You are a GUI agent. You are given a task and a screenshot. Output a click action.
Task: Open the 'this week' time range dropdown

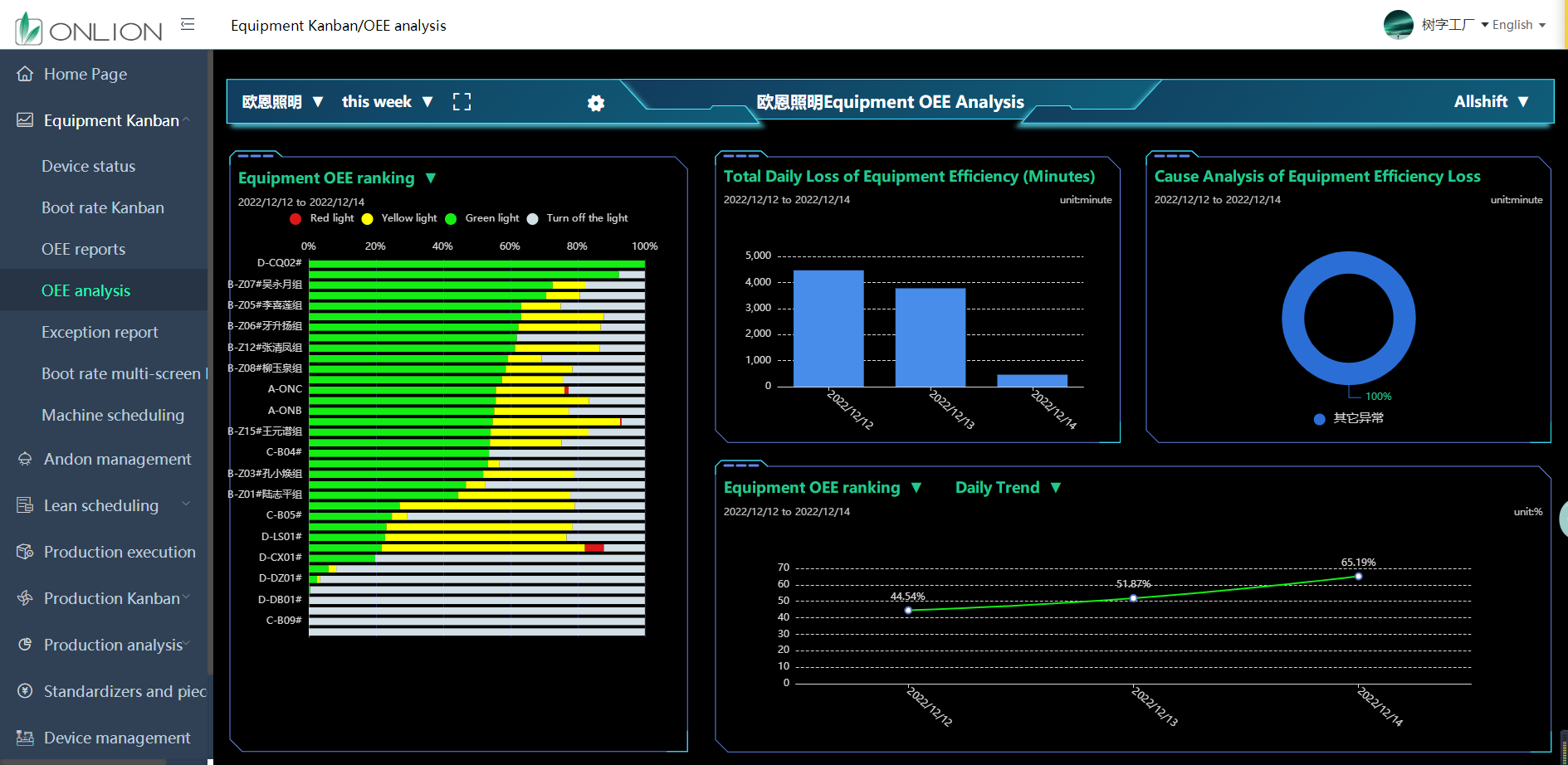coord(387,102)
